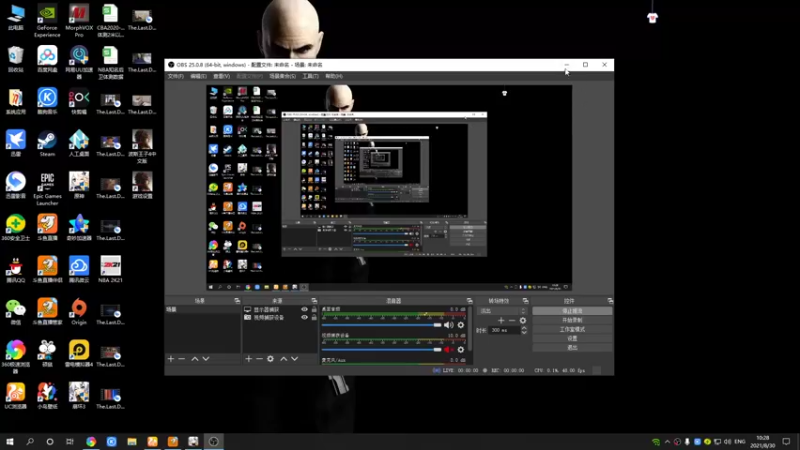Open the Help menu in OBS
800x450 pixels.
334,76
